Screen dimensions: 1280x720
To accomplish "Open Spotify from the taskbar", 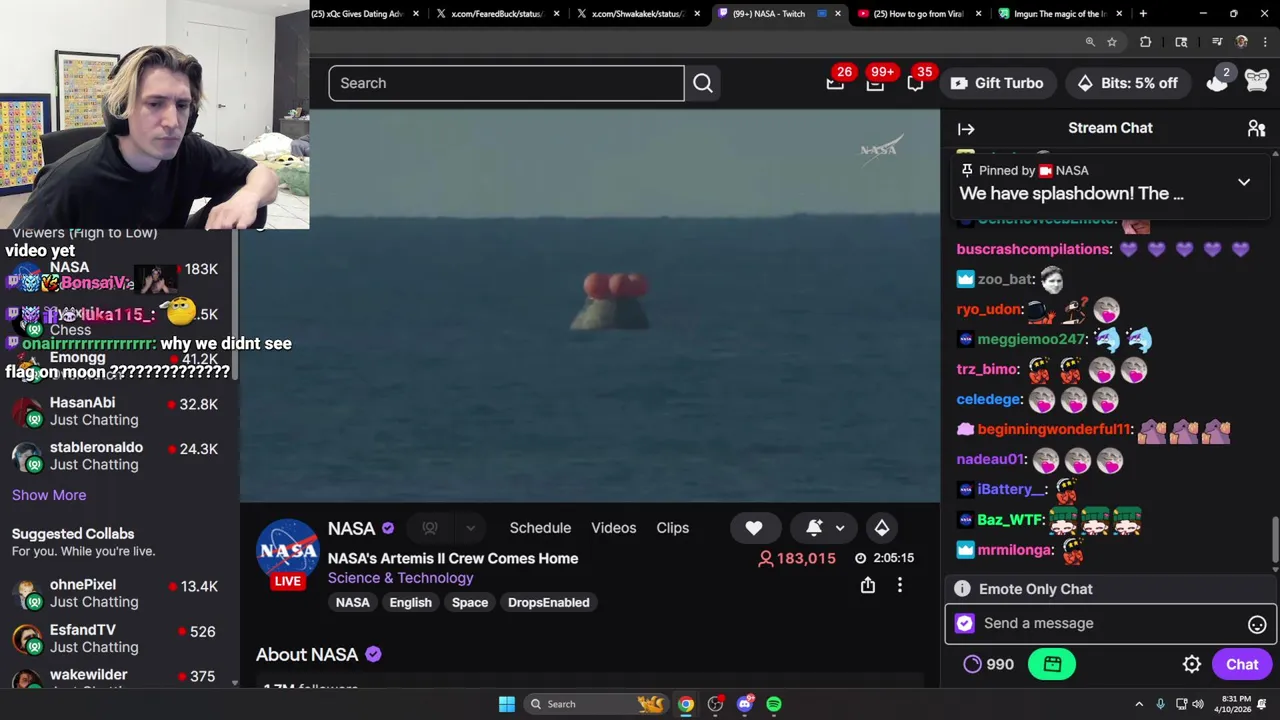I will point(774,704).
